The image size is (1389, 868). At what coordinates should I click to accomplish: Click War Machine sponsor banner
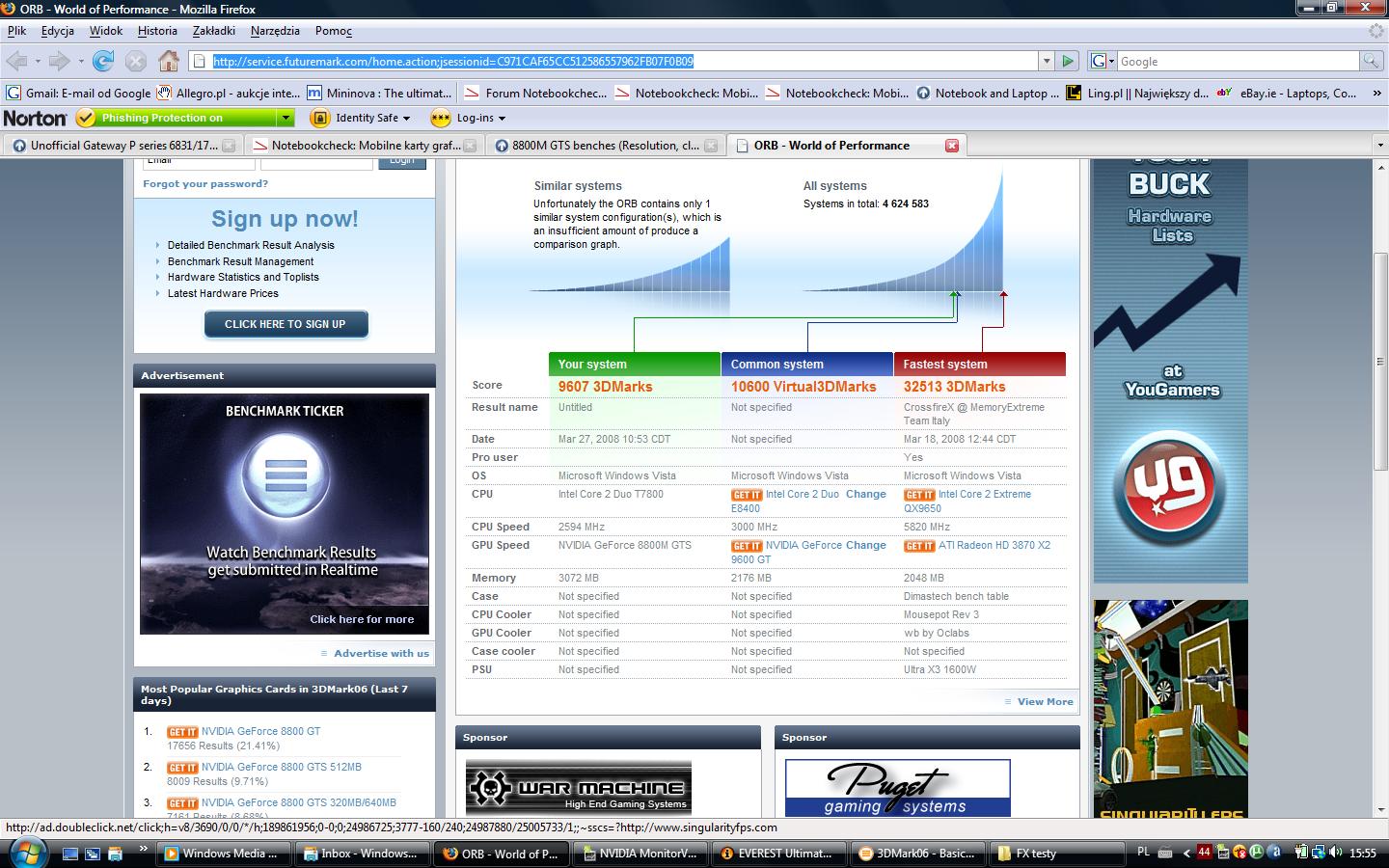pyautogui.click(x=579, y=787)
